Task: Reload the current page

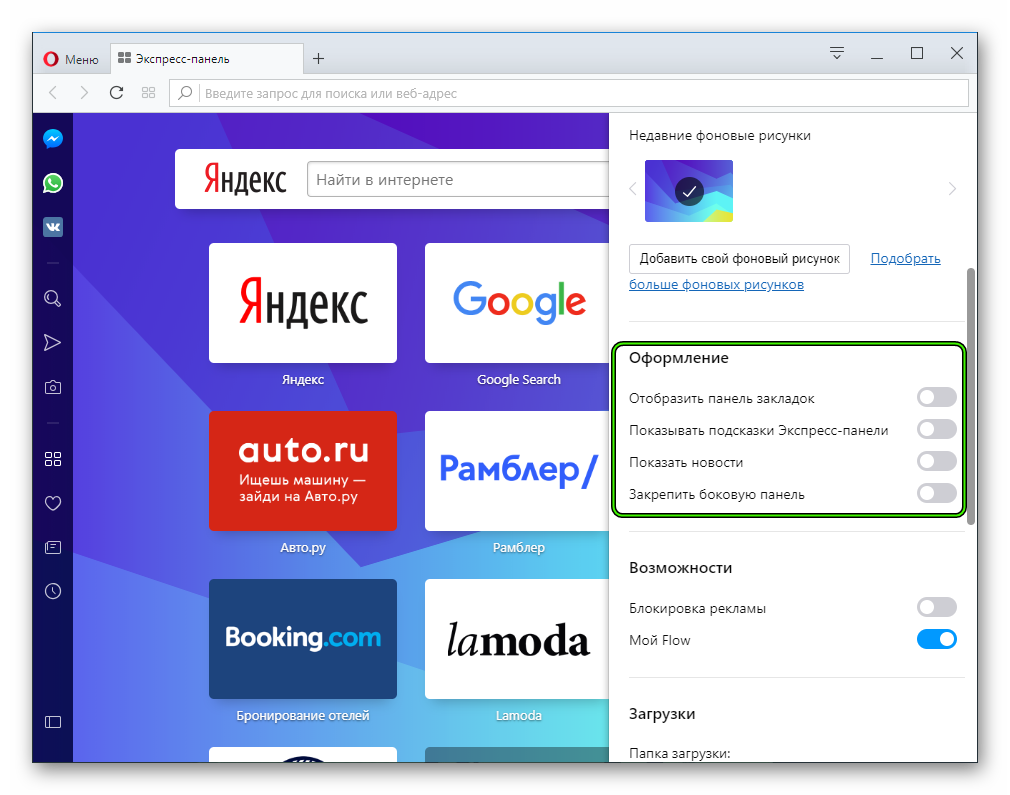Action: pos(116,93)
